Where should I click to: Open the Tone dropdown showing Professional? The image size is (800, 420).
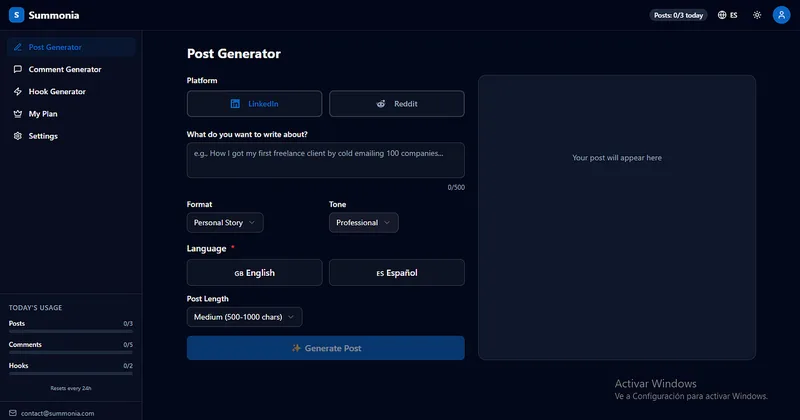point(364,223)
